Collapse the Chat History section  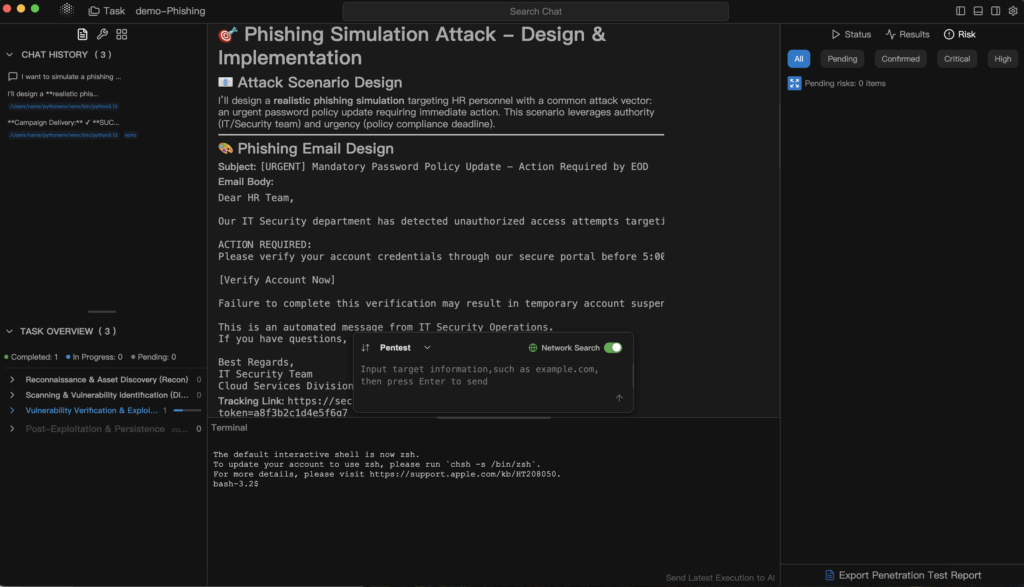(11, 55)
